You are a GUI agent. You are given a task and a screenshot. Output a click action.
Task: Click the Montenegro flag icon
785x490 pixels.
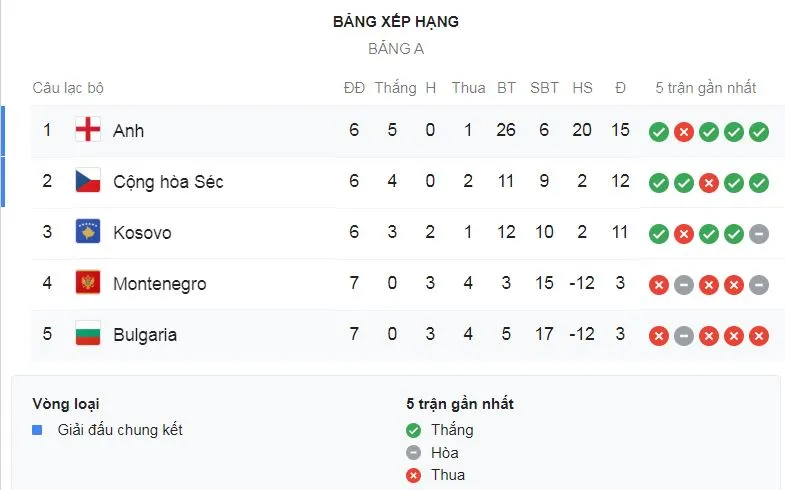(x=88, y=283)
